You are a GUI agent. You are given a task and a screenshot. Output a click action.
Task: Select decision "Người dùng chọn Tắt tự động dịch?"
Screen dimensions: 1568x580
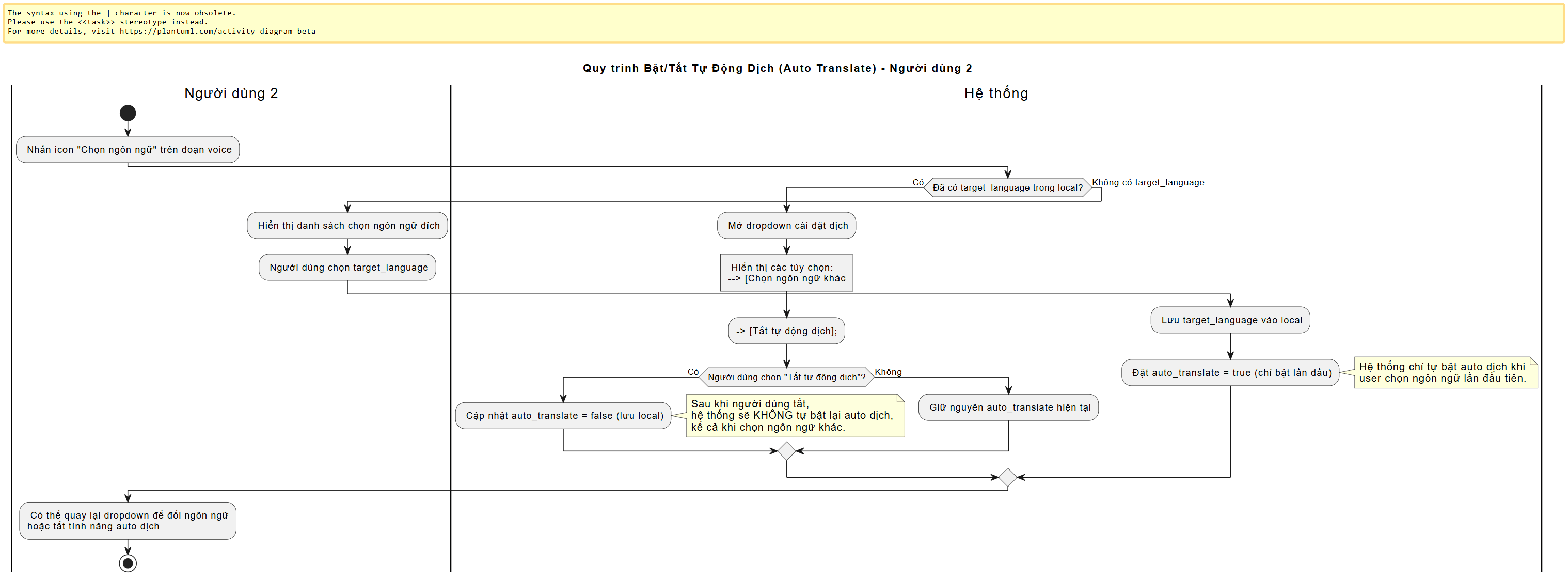786,378
